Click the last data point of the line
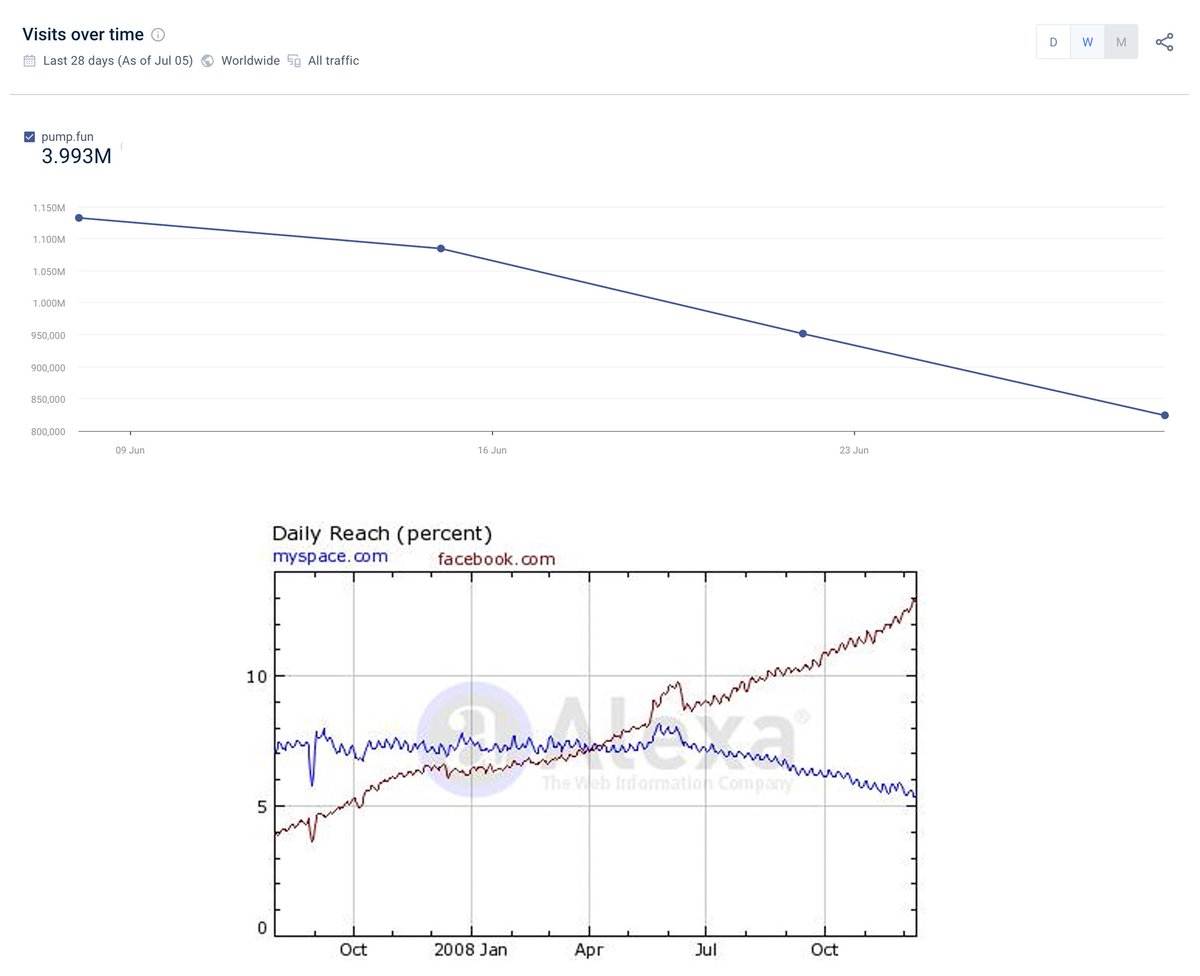The height and width of the screenshot is (976, 1200). coord(1165,415)
